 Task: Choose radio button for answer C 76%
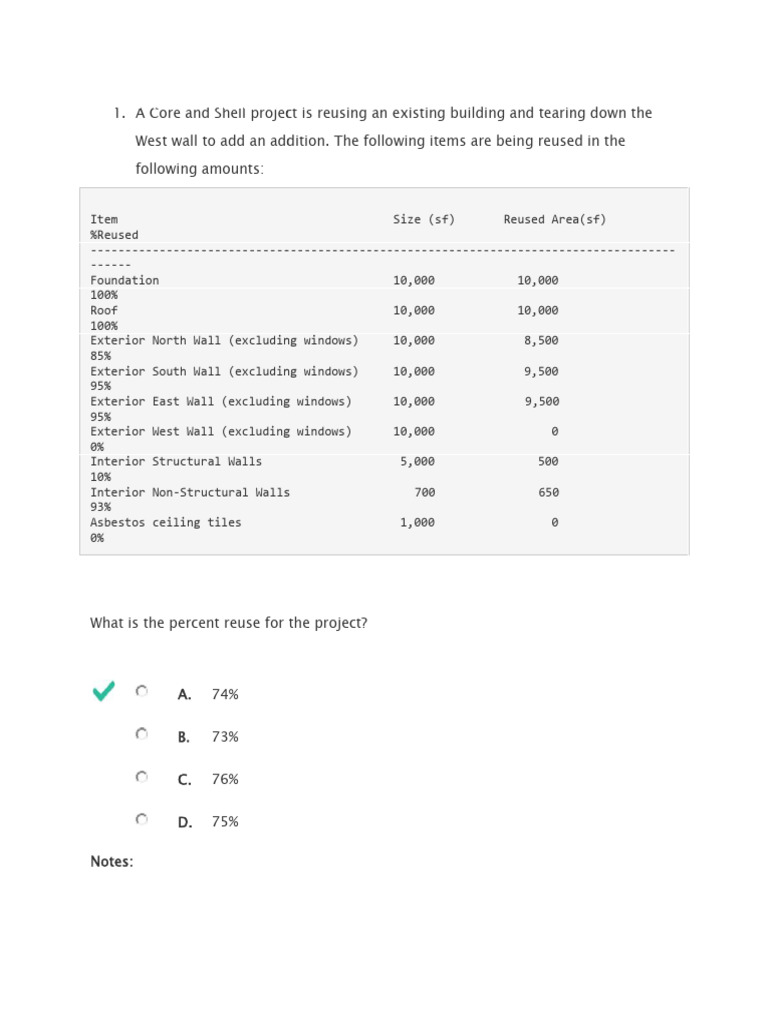pos(142,776)
